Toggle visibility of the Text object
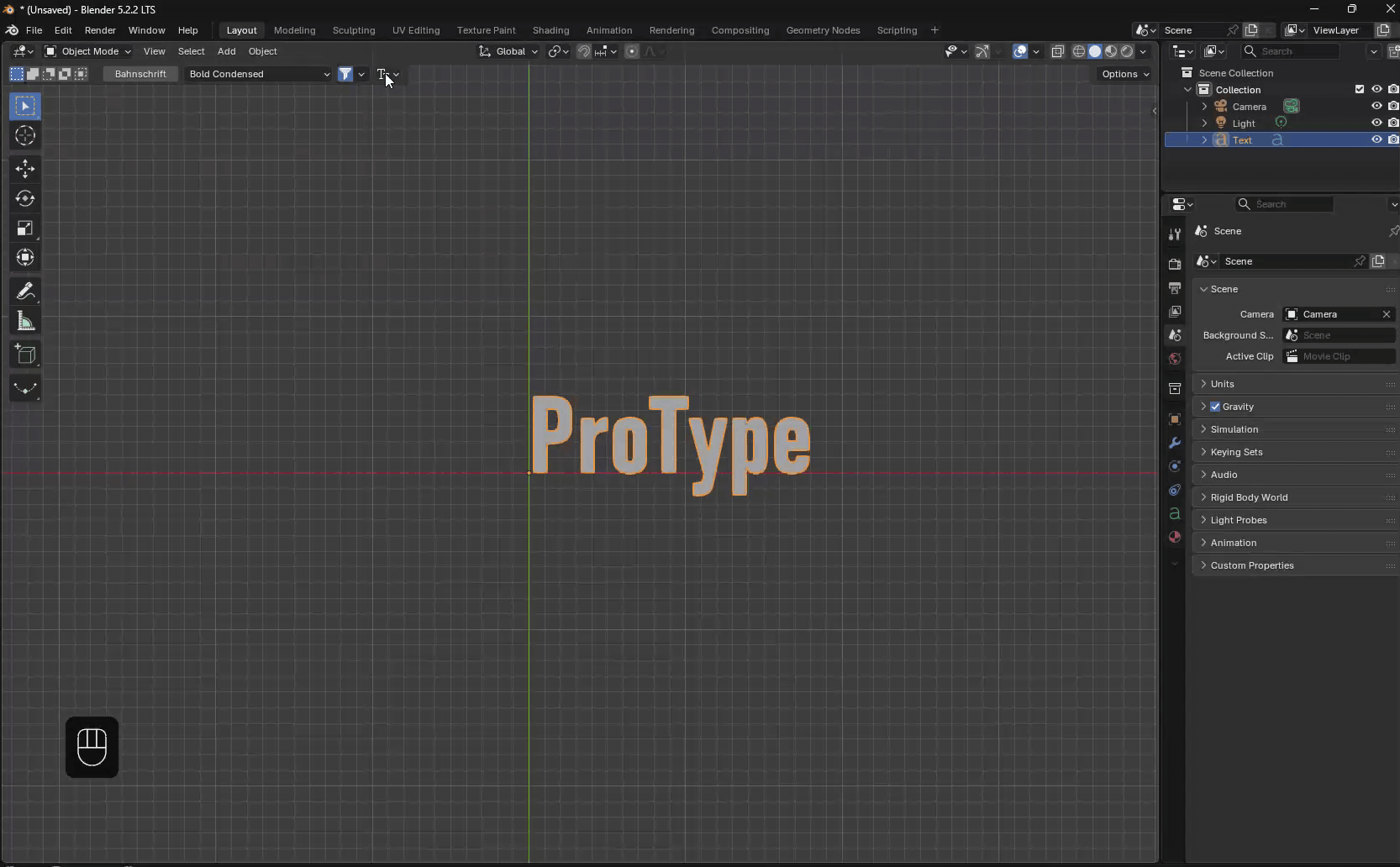This screenshot has height=867, width=1400. [1376, 139]
